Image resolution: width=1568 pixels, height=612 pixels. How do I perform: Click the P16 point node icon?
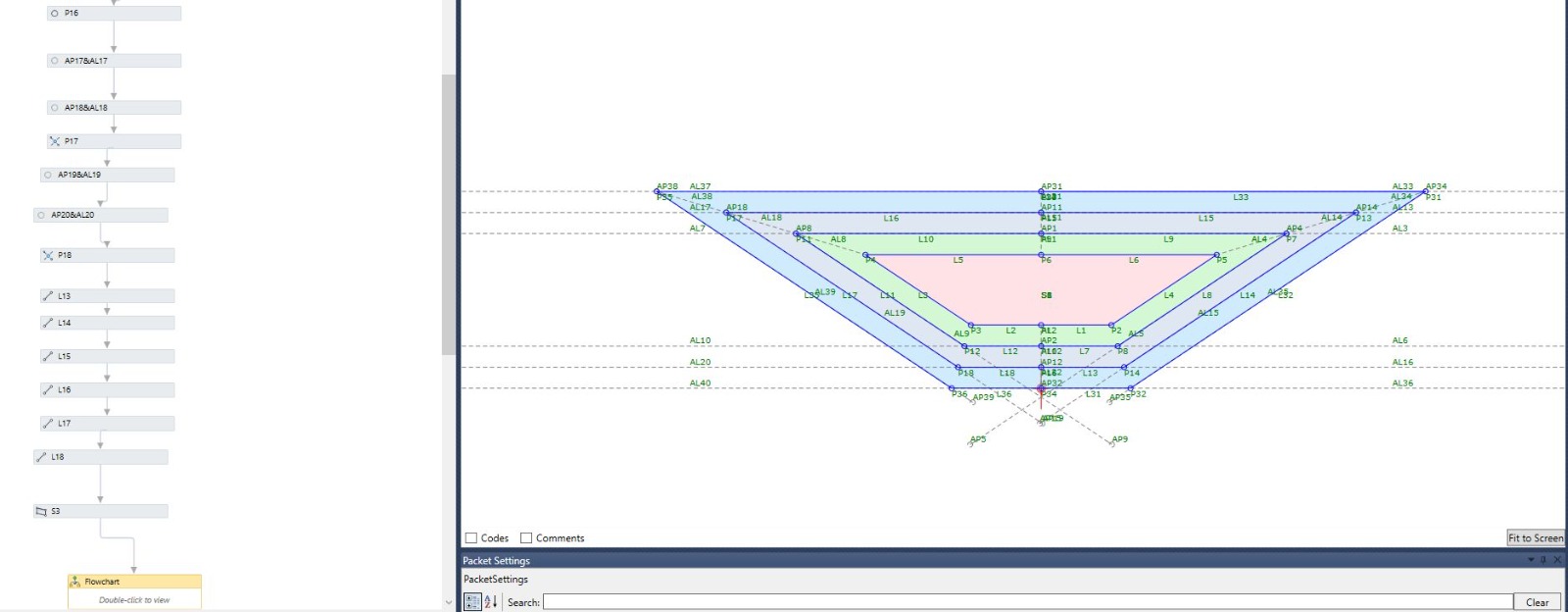55,14
